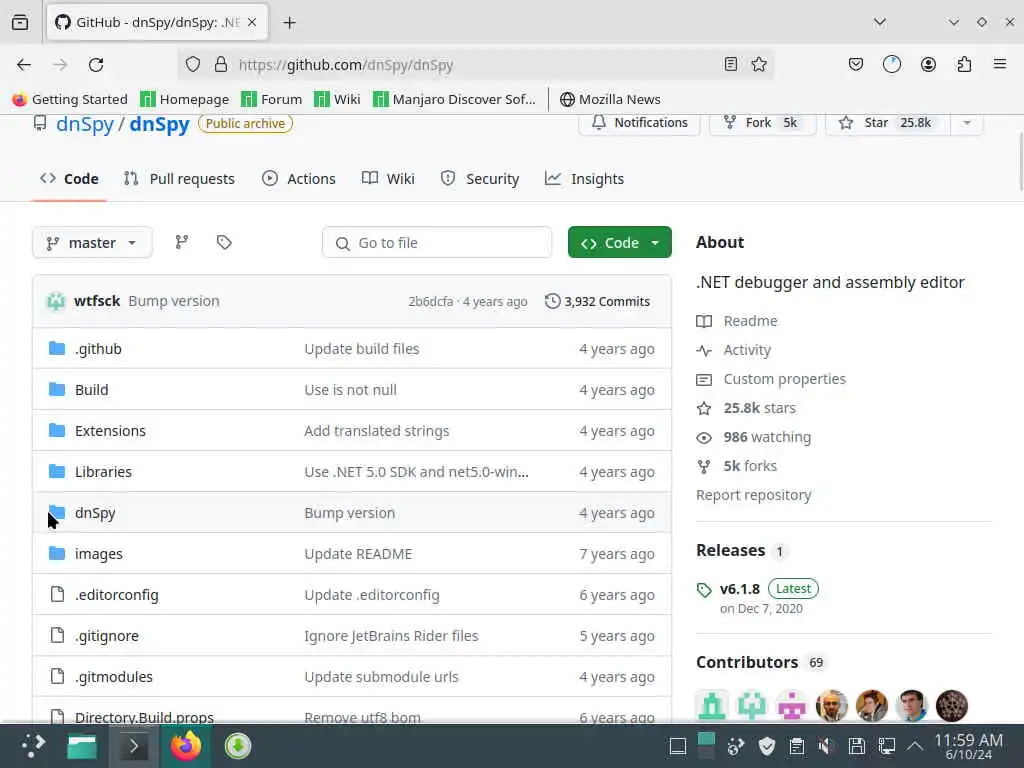Open the Star lists dropdown arrow
This screenshot has width=1024, height=768.
[967, 123]
